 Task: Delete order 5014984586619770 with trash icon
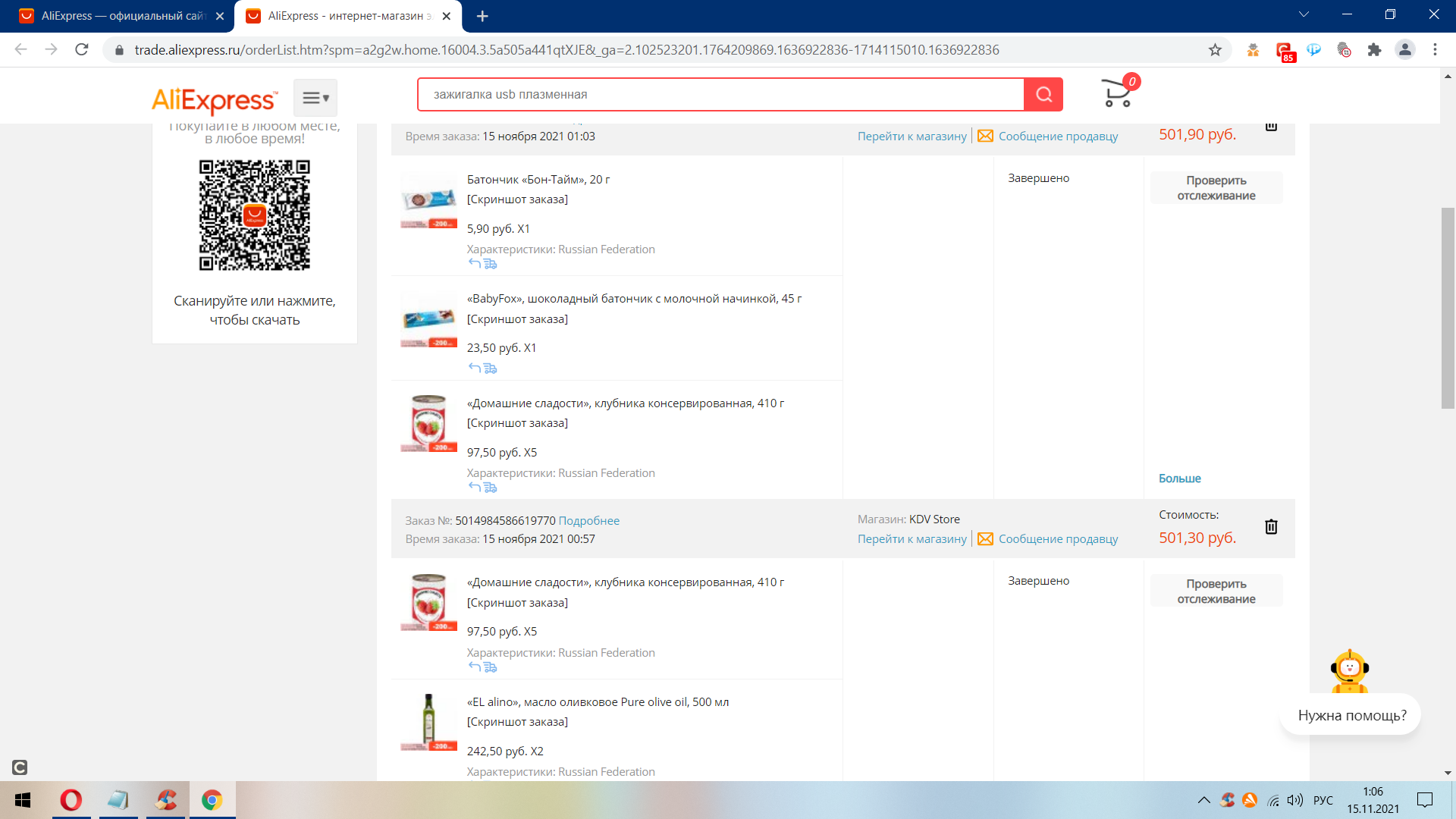(1272, 527)
